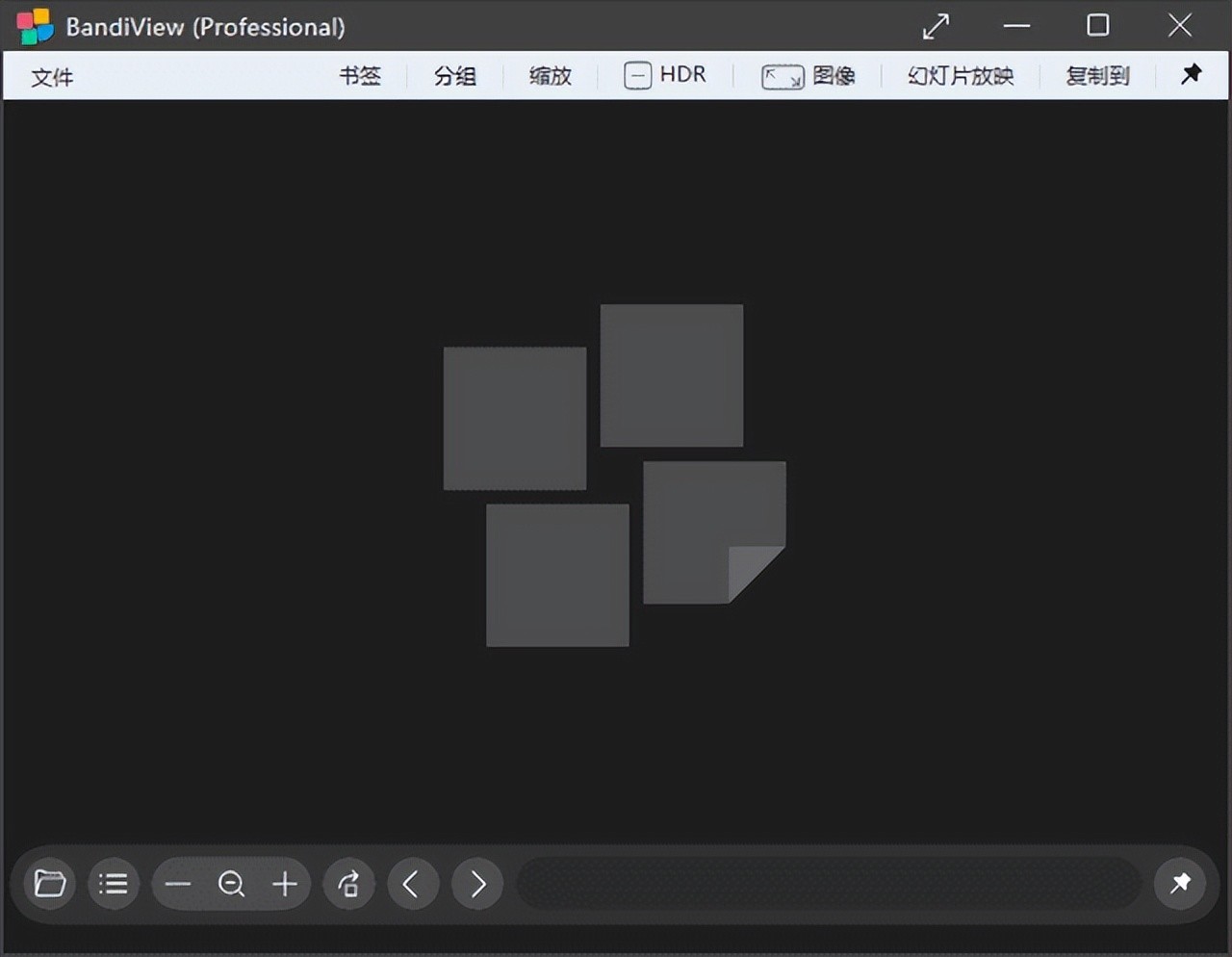Open the 文件 menu
This screenshot has height=957, width=1232.
point(52,77)
